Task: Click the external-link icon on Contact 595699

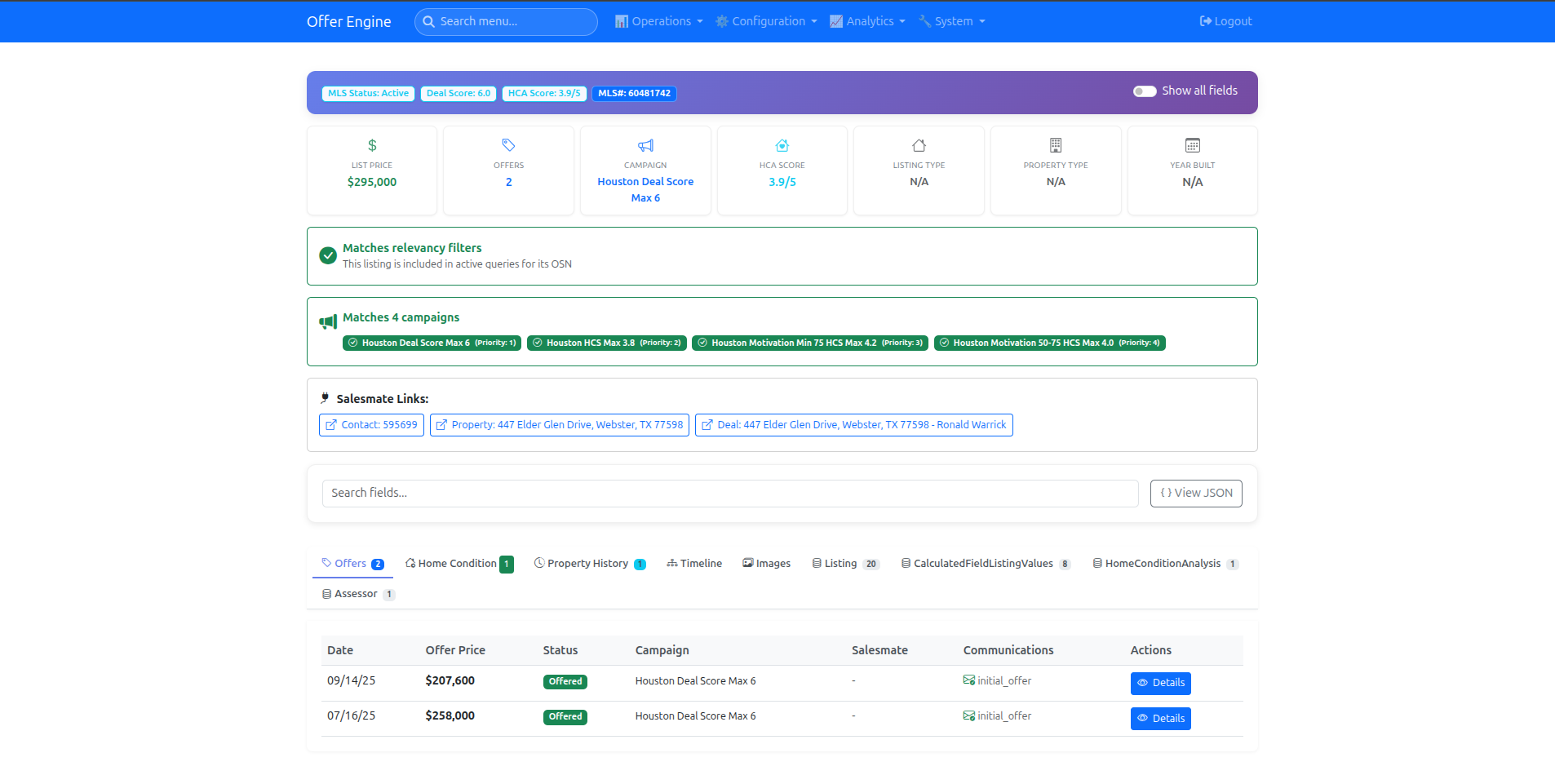Action: point(331,424)
